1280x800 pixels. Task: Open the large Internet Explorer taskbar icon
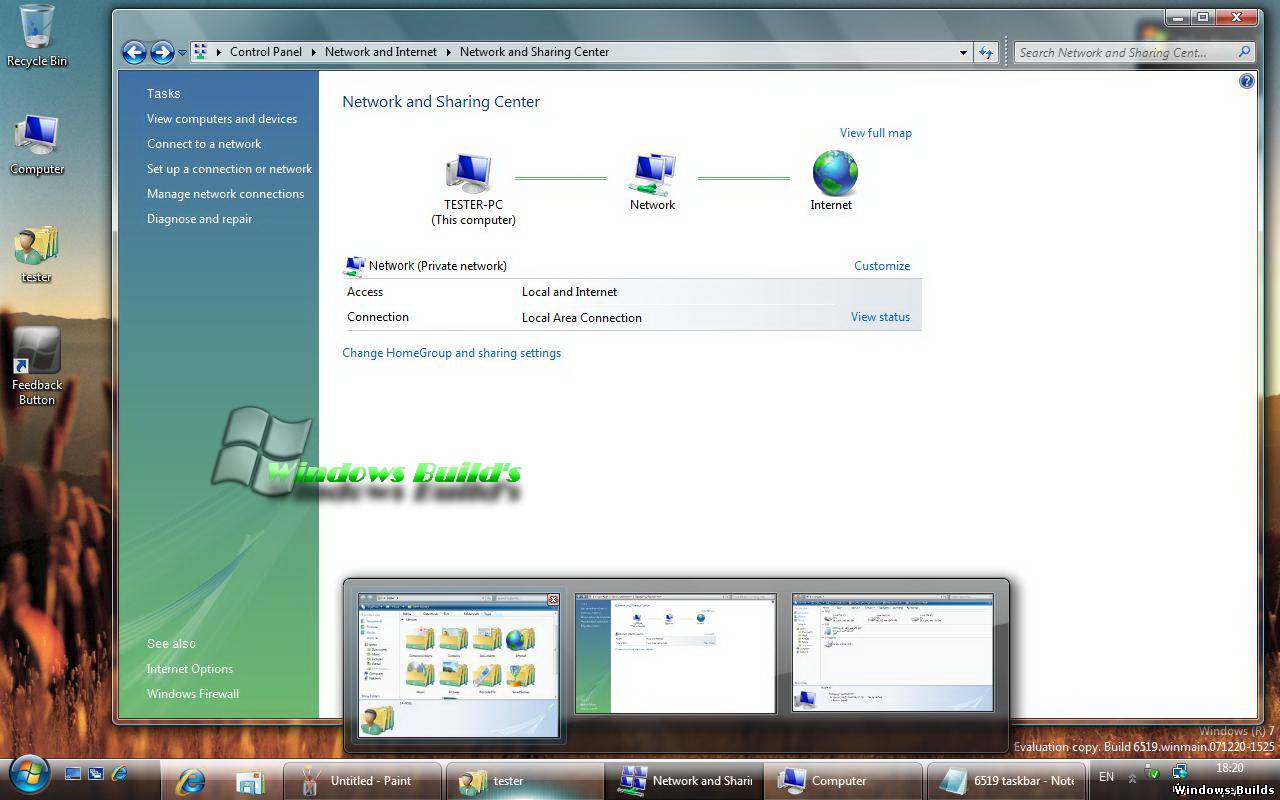[x=190, y=781]
